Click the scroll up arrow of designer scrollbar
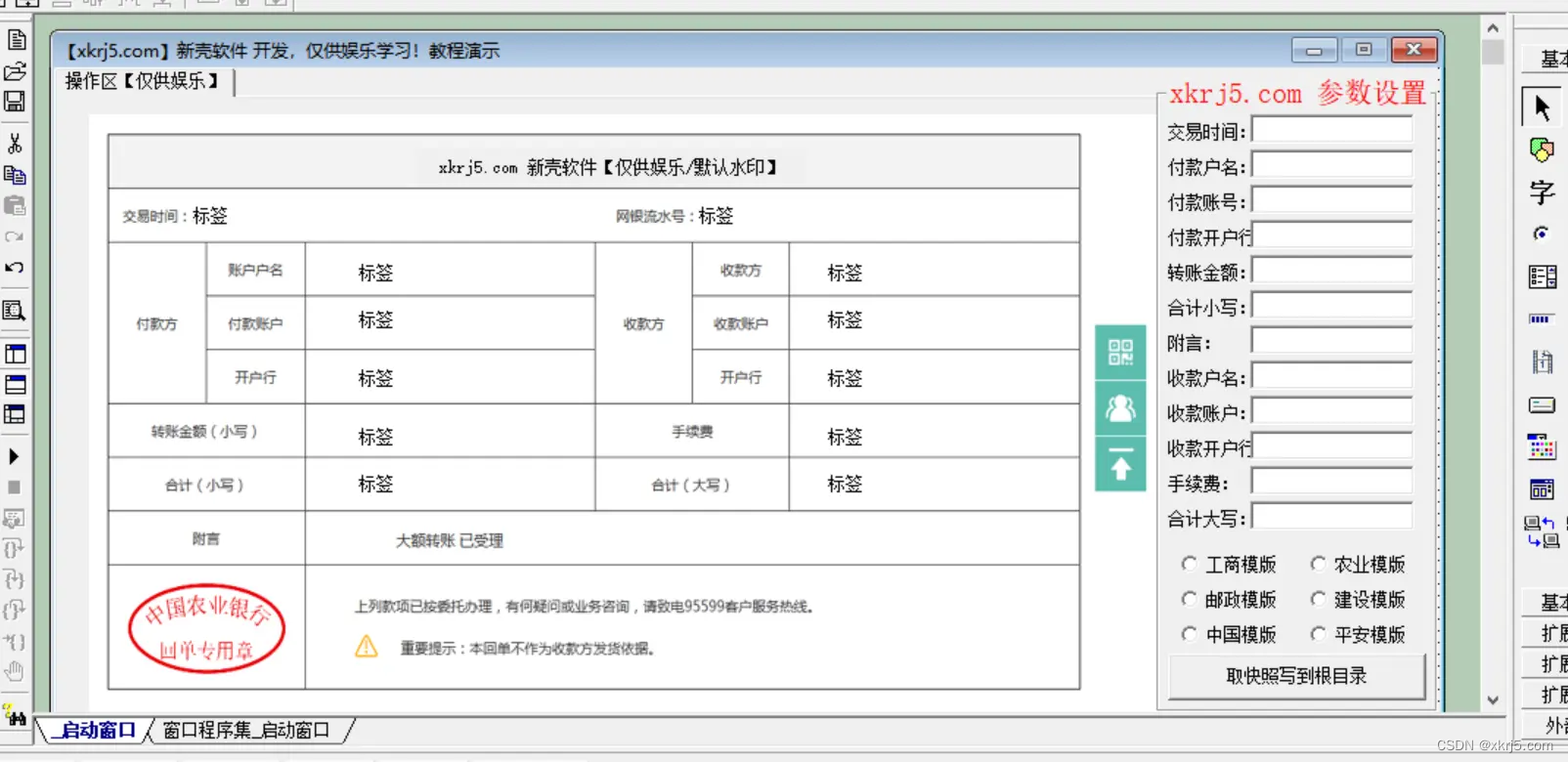 point(1492,27)
